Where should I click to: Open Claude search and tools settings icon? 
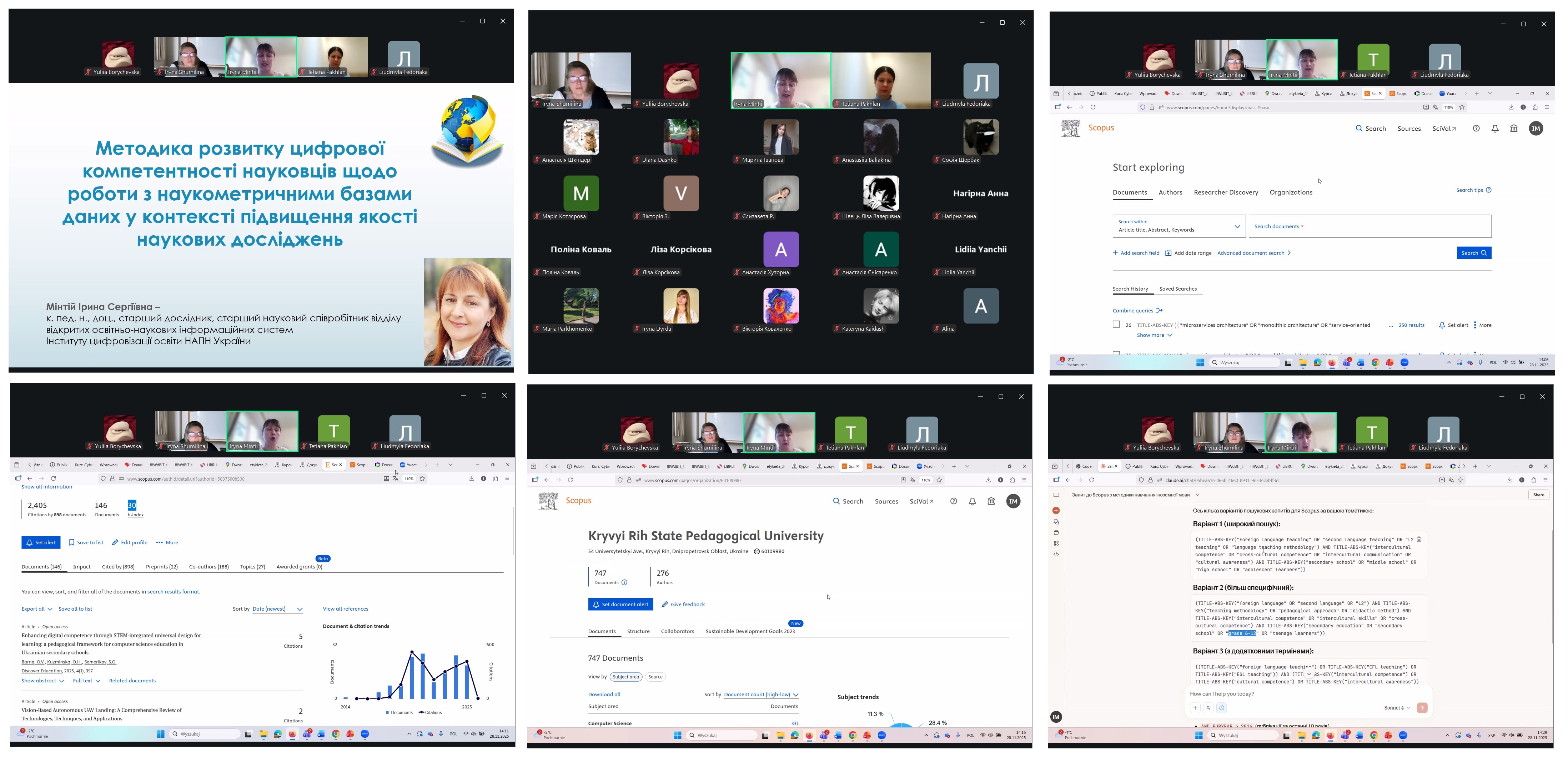point(1208,708)
